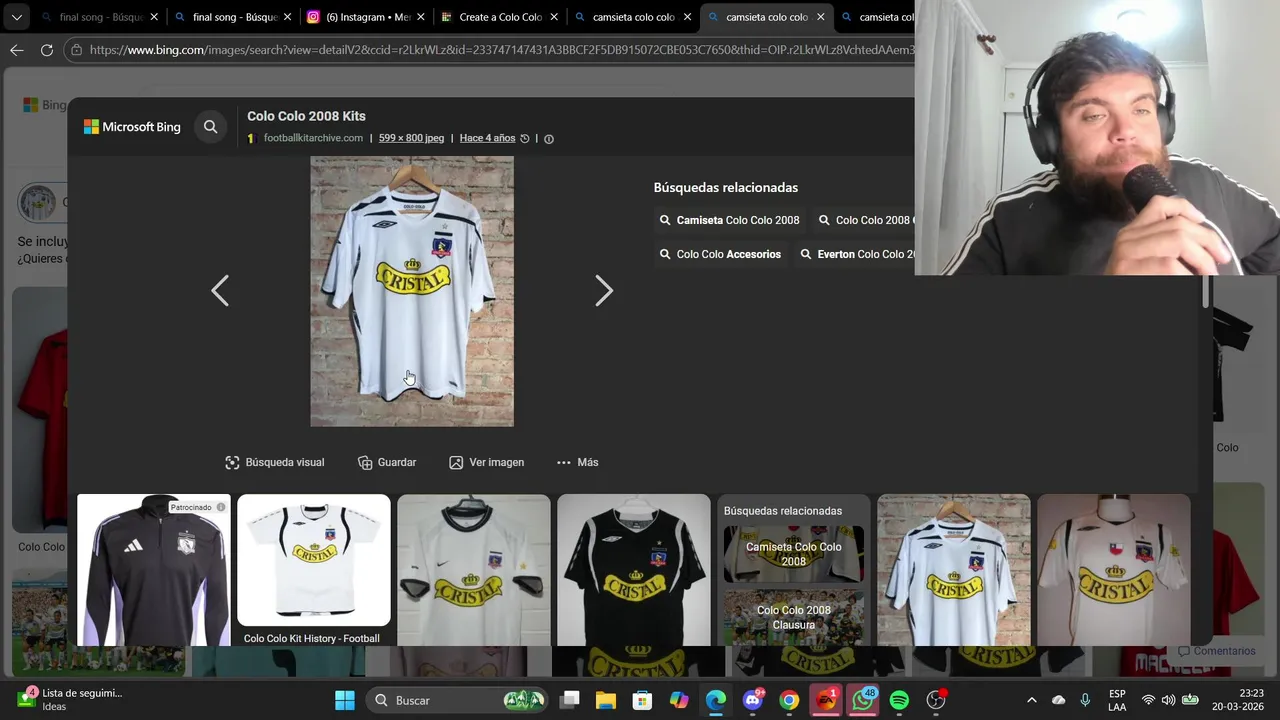The image size is (1280, 720).
Task: Open File Explorer from taskbar
Action: pyautogui.click(x=606, y=700)
